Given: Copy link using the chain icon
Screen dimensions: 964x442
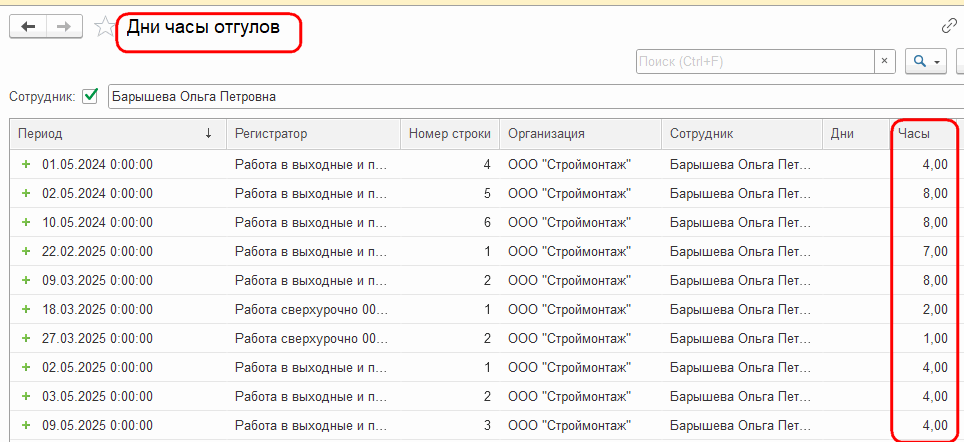Looking at the screenshot, I should click(951, 26).
